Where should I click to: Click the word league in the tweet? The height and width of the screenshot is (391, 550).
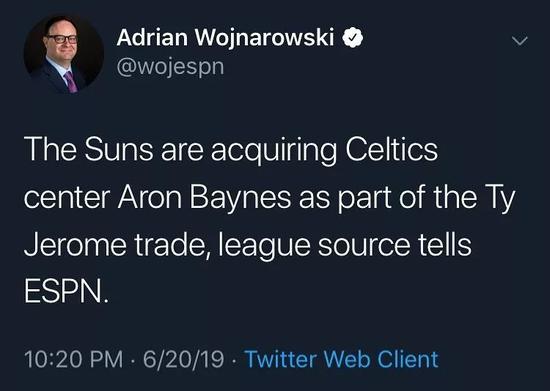[264, 247]
